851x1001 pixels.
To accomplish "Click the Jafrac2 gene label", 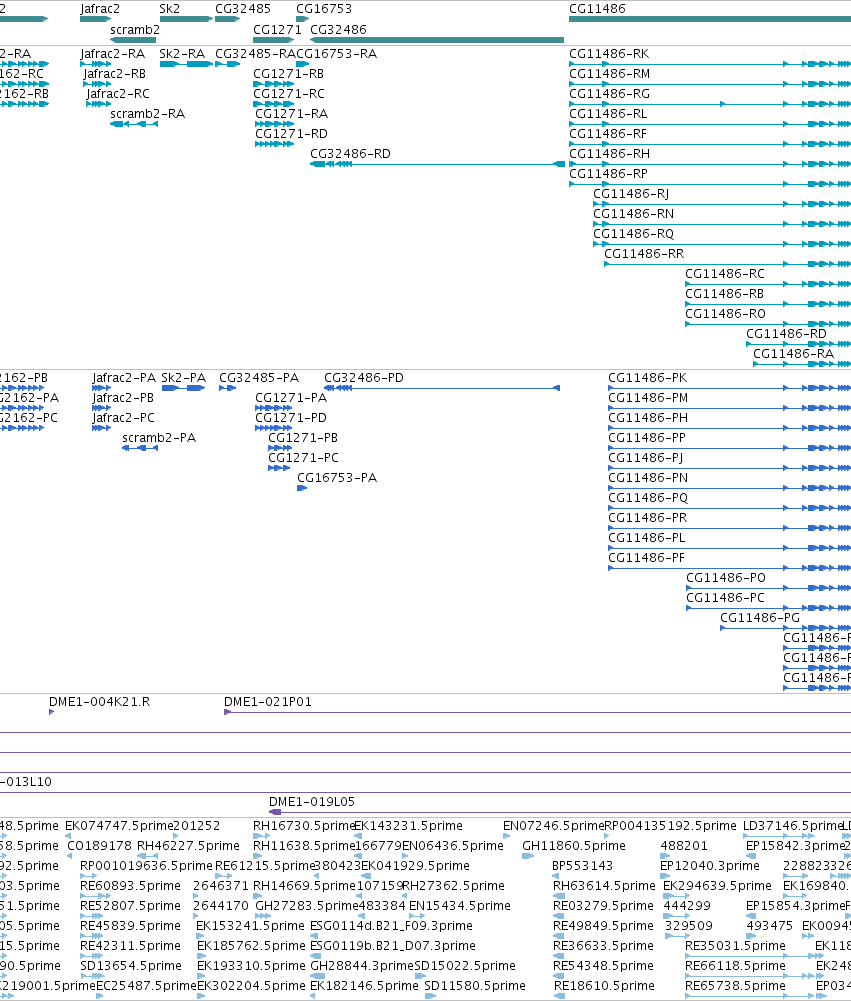I will (100, 9).
